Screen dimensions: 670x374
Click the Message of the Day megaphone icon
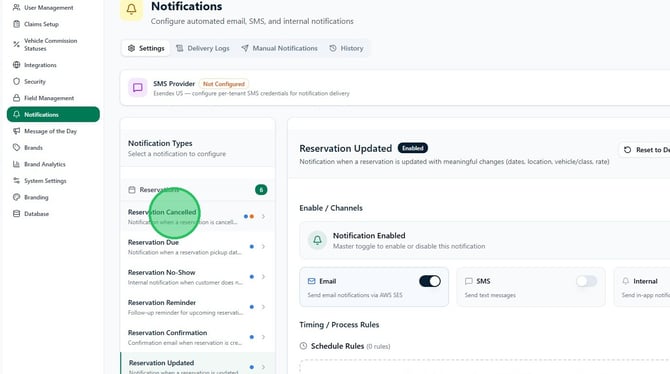[x=16, y=131]
